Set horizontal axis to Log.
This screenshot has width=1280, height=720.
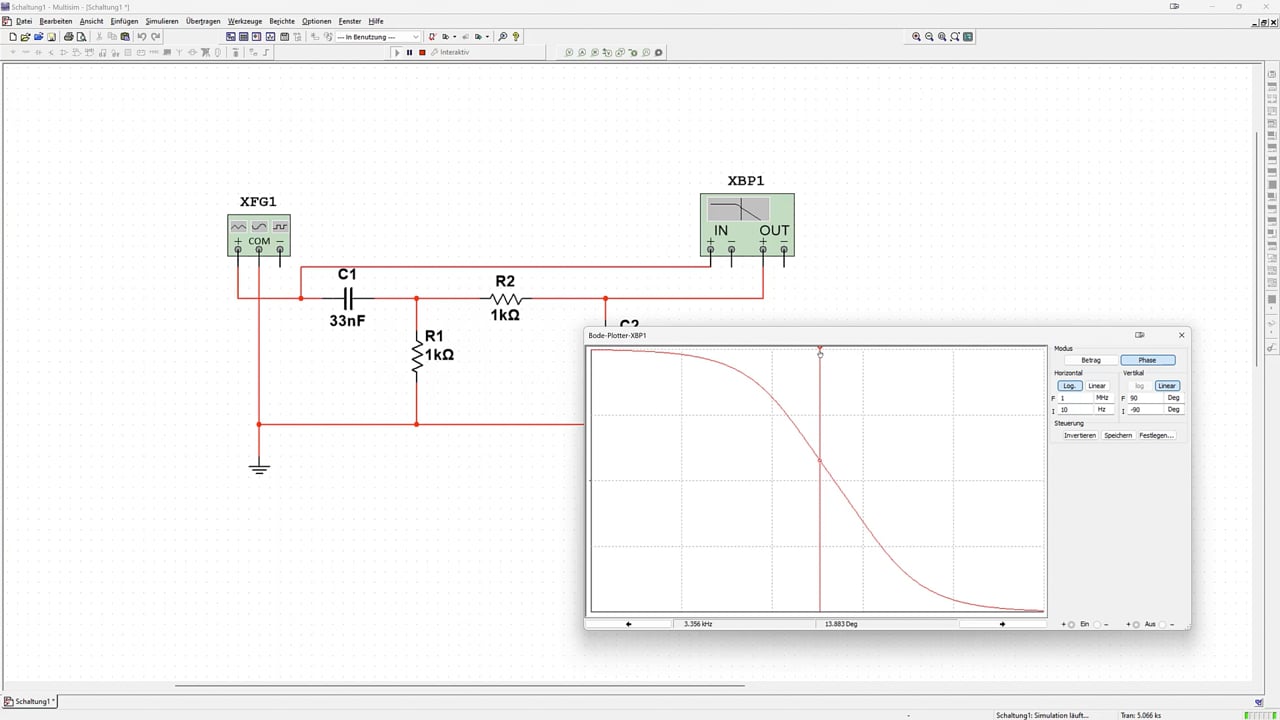coord(1069,386)
